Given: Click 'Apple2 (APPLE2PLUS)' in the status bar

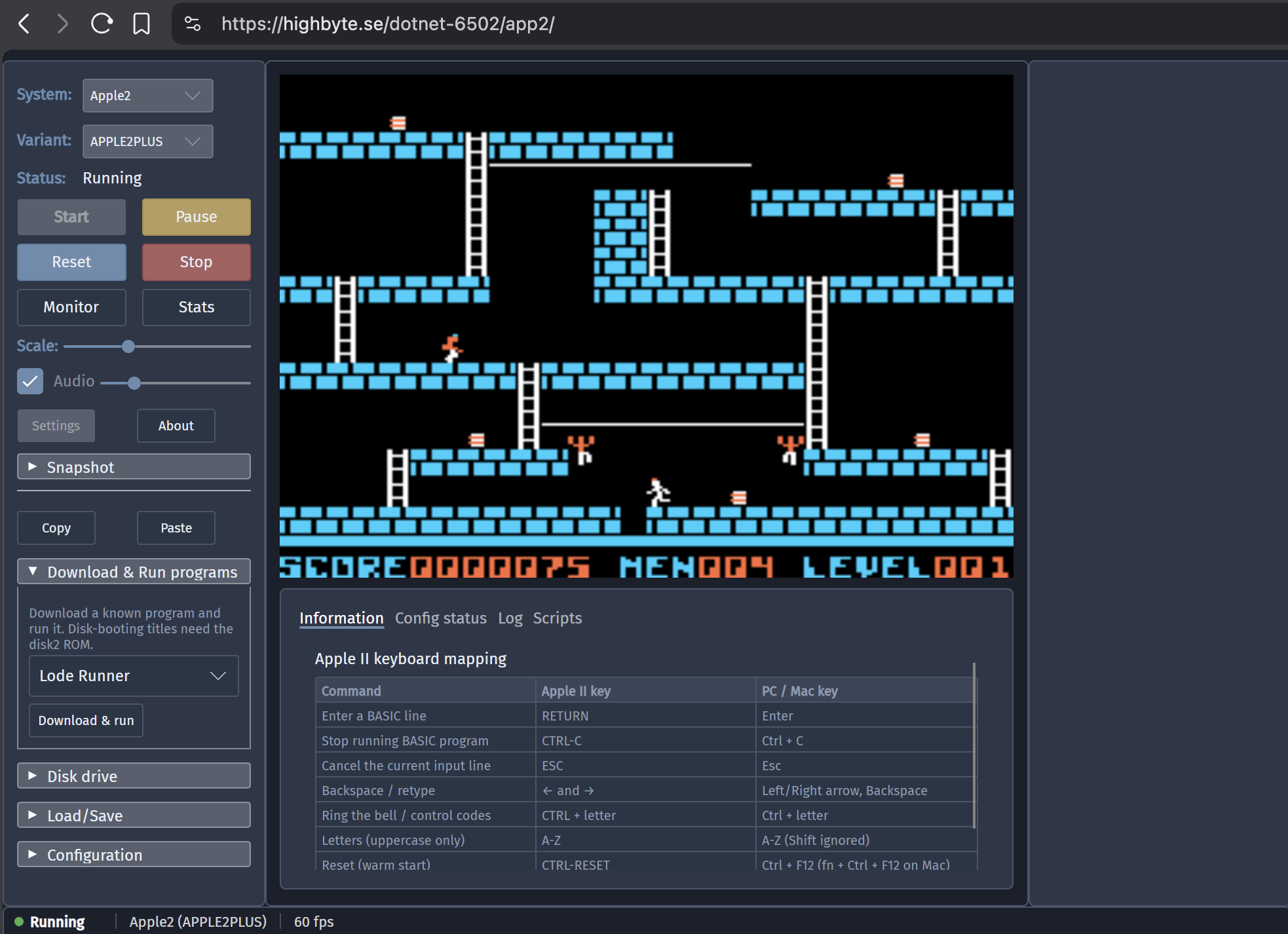Looking at the screenshot, I should pyautogui.click(x=198, y=922).
